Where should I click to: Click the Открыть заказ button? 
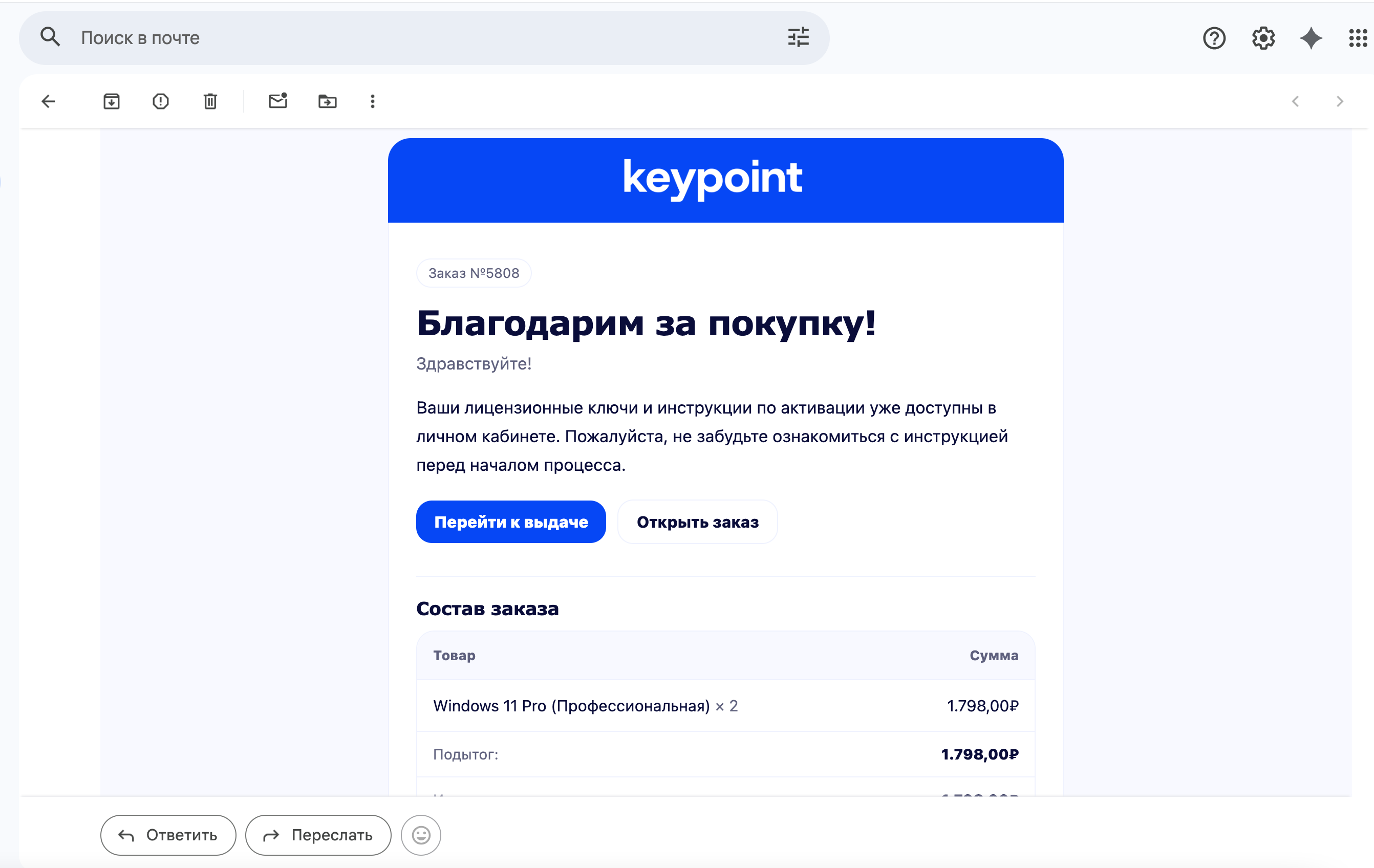pyautogui.click(x=697, y=522)
